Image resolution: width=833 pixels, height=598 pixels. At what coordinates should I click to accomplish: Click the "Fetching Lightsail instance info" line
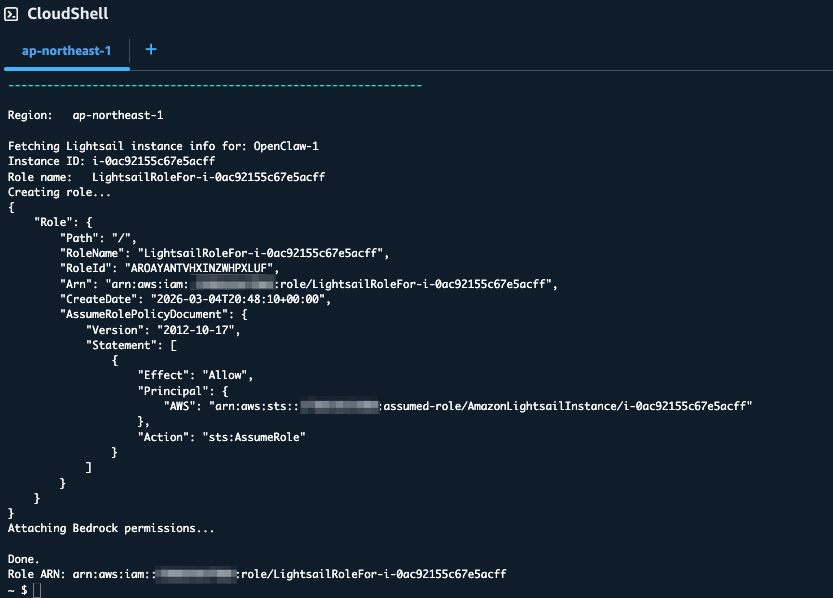click(x=163, y=146)
